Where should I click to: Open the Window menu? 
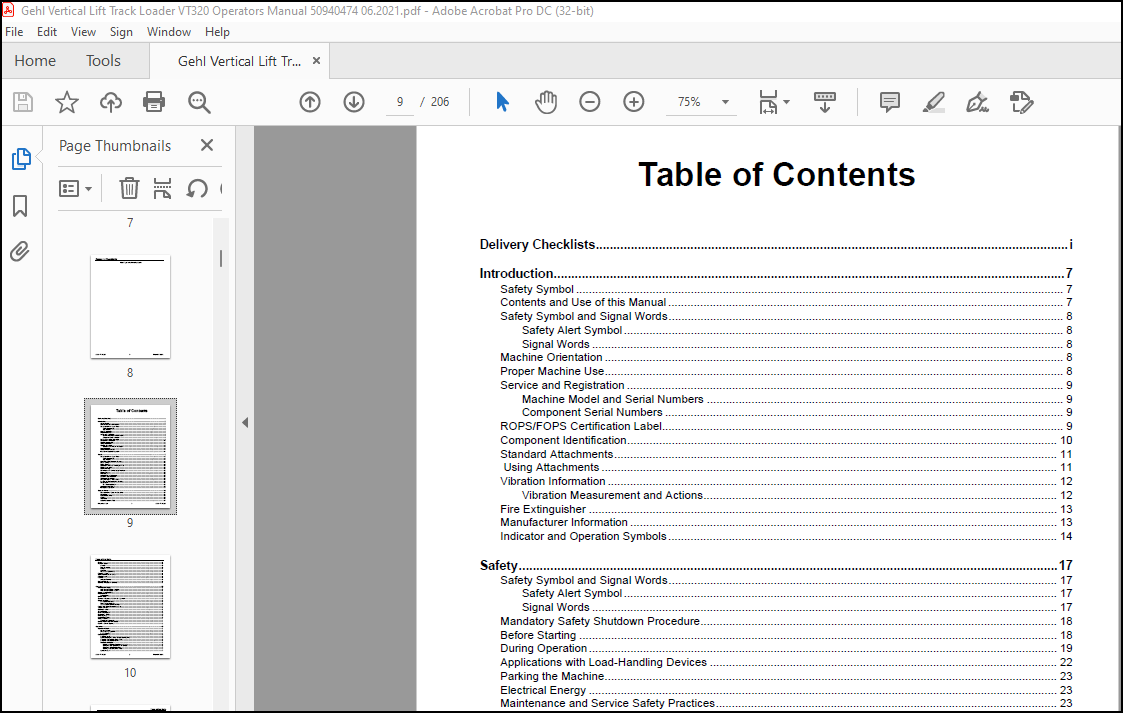169,31
